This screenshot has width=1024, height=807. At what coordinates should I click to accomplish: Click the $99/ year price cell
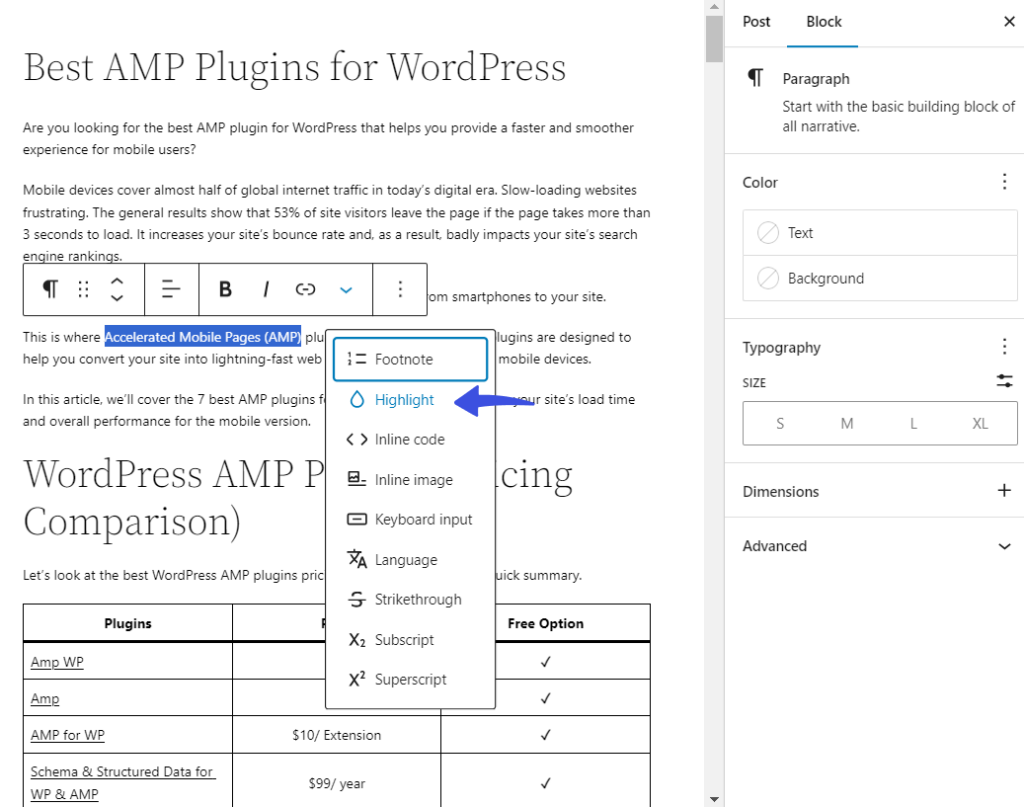336,783
